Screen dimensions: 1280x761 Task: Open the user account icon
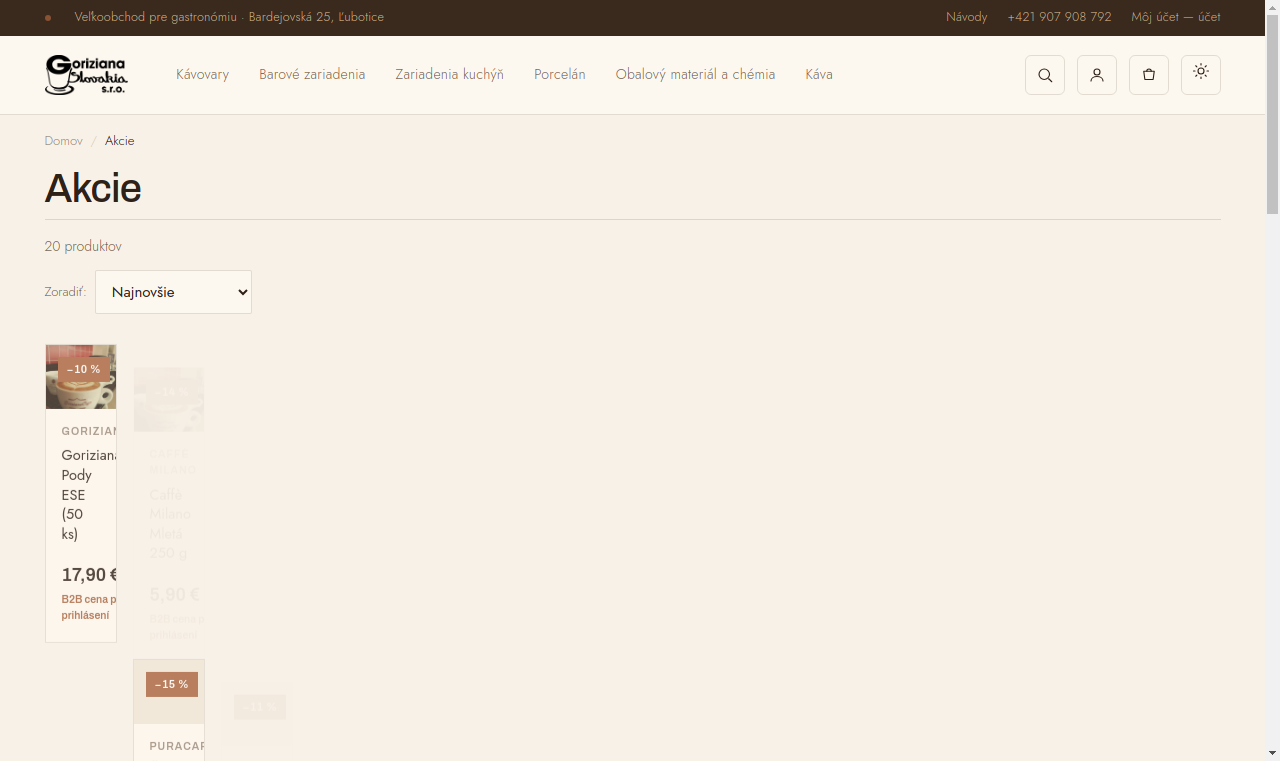(1097, 75)
